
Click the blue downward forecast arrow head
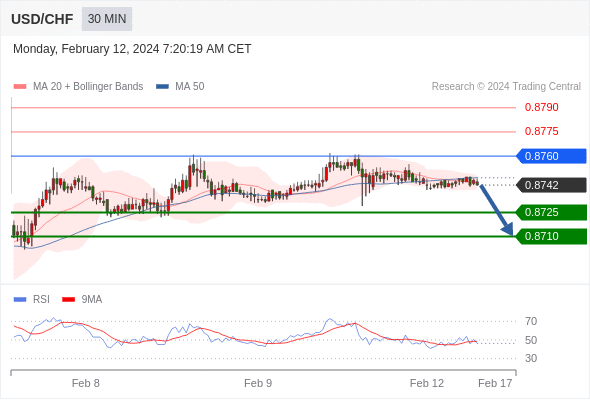coord(508,229)
